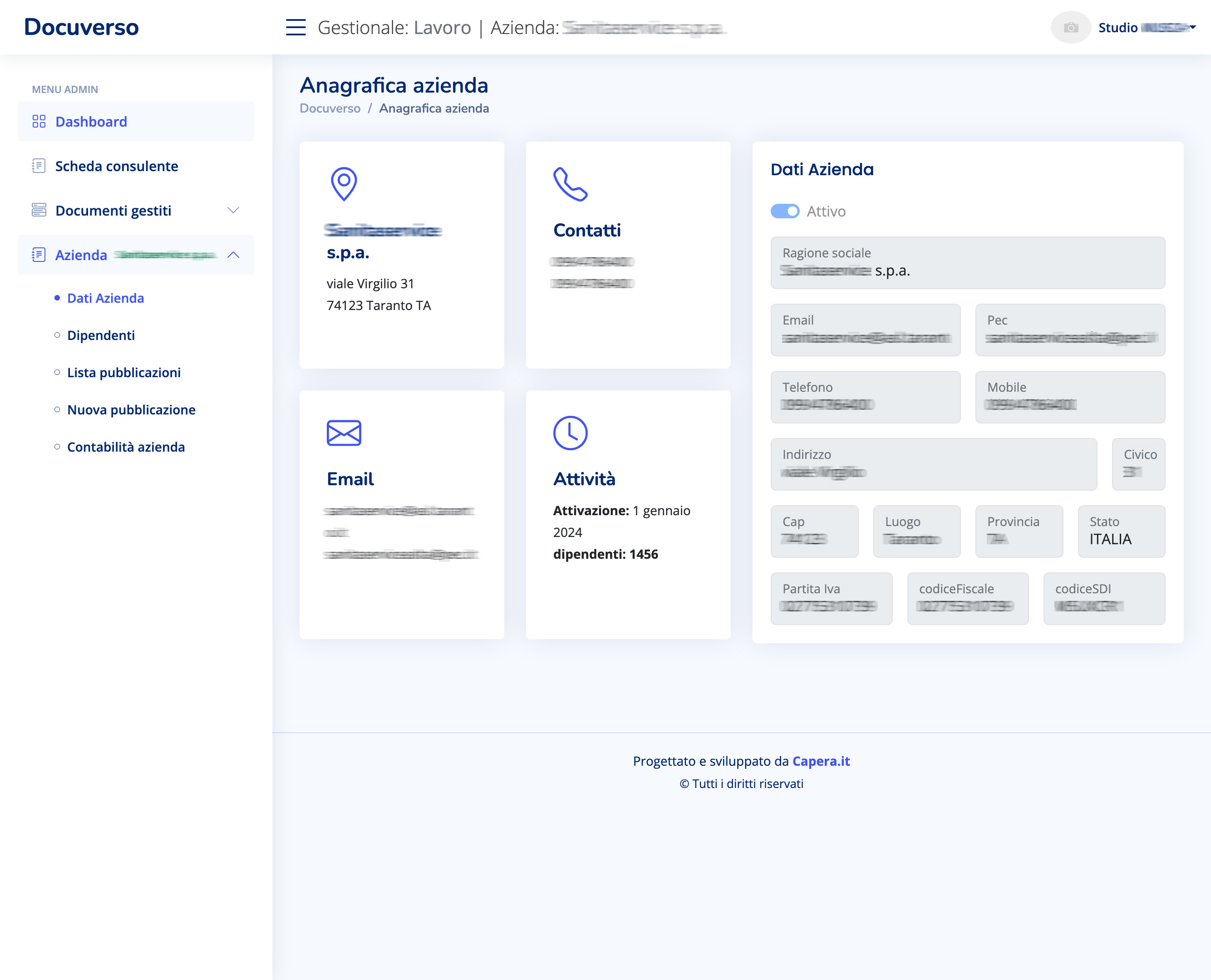This screenshot has width=1211, height=980.
Task: Expand Documenti gestiti menu chevron
Action: coord(233,211)
